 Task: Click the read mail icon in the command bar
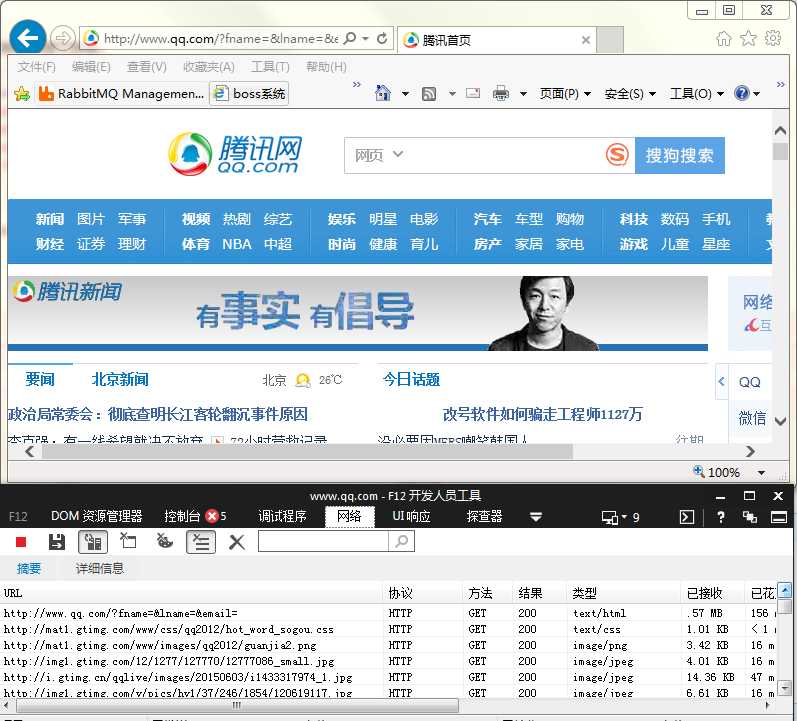473,93
